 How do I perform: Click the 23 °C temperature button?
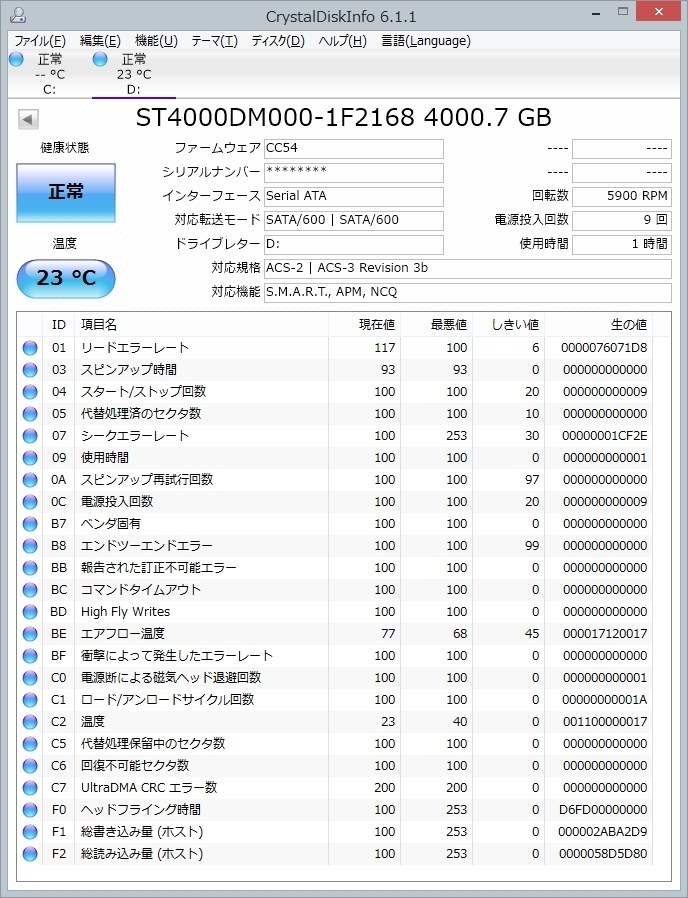(66, 278)
